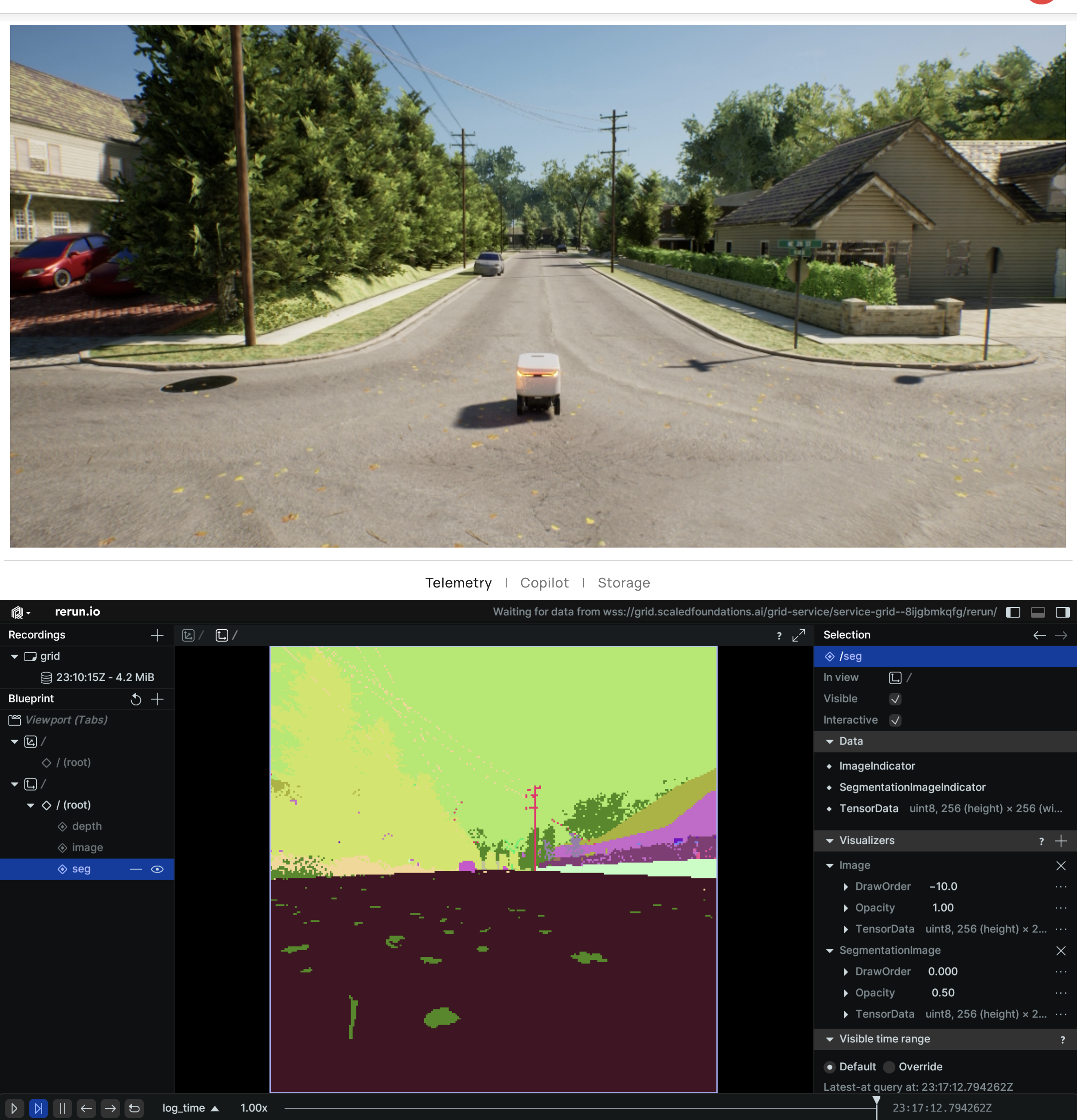
Task: Click the play button in timeline controls
Action: pos(14,1108)
